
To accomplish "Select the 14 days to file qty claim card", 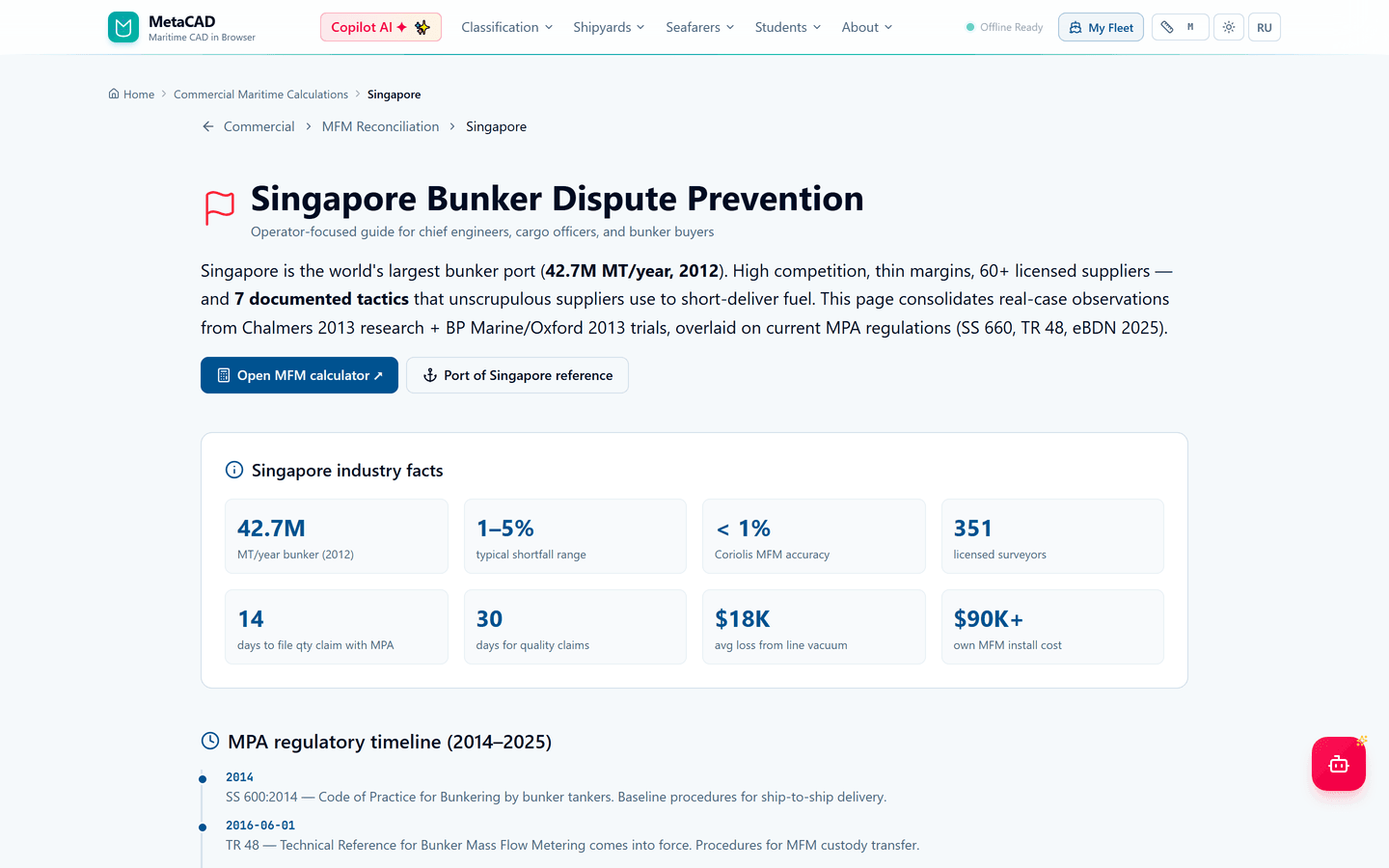I will [337, 627].
